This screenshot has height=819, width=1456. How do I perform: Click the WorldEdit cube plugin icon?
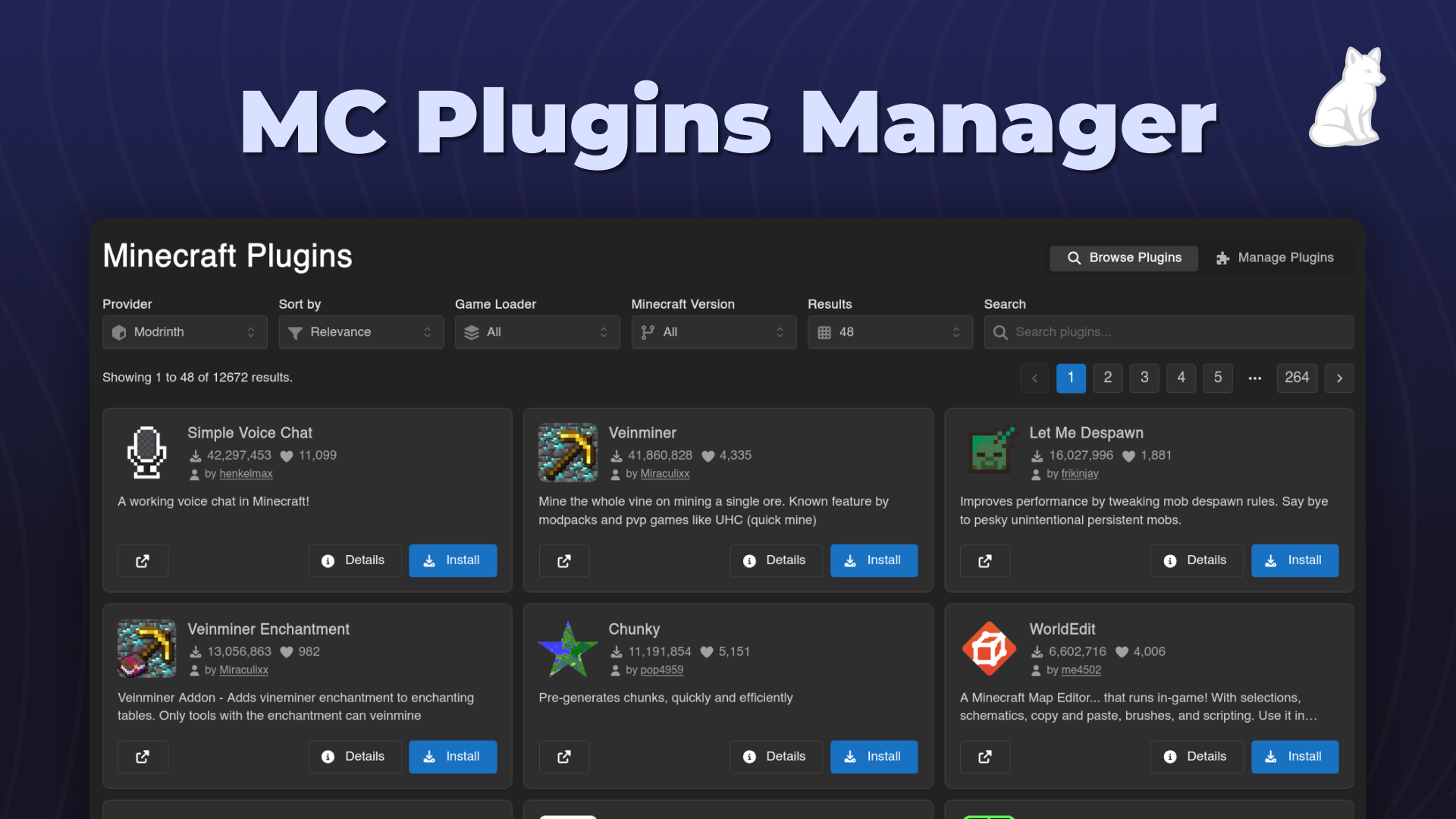click(988, 648)
